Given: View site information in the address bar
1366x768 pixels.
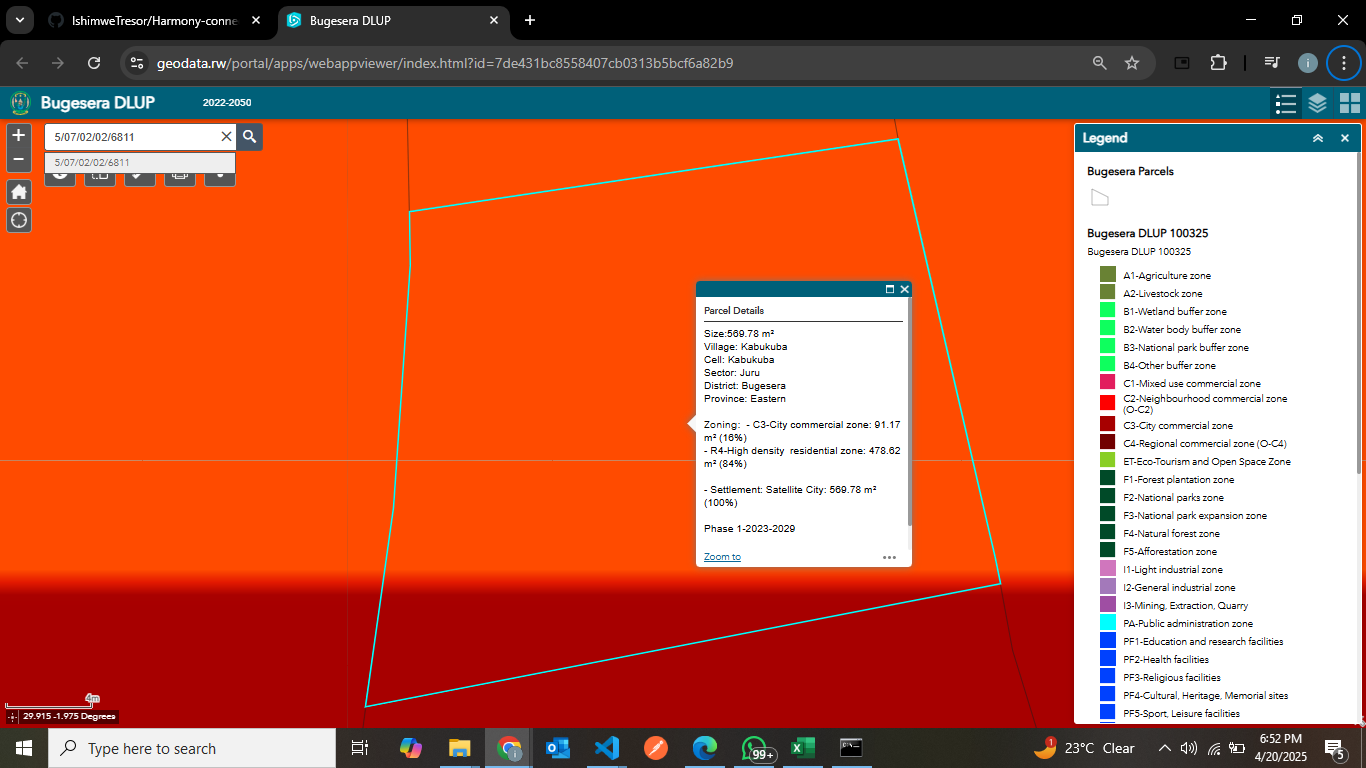Looking at the screenshot, I should [138, 63].
